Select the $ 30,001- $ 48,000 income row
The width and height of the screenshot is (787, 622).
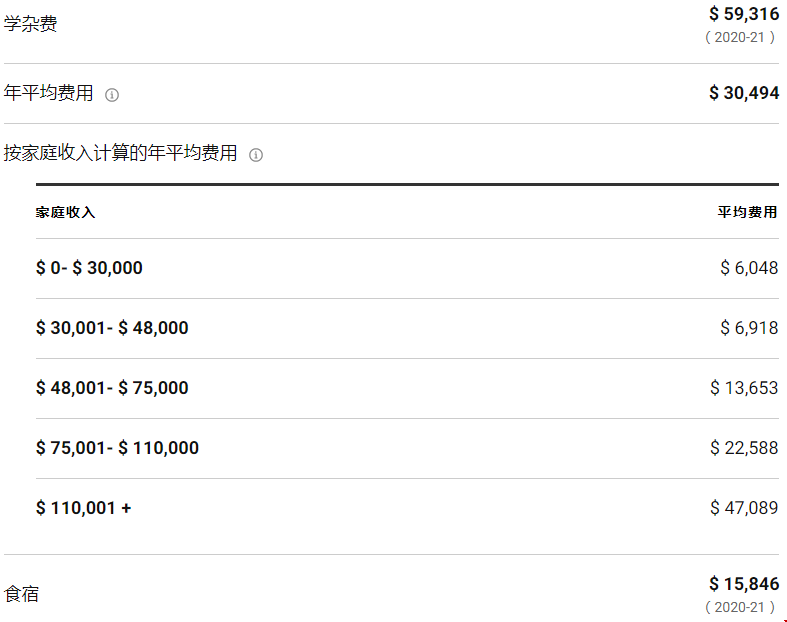click(407, 328)
